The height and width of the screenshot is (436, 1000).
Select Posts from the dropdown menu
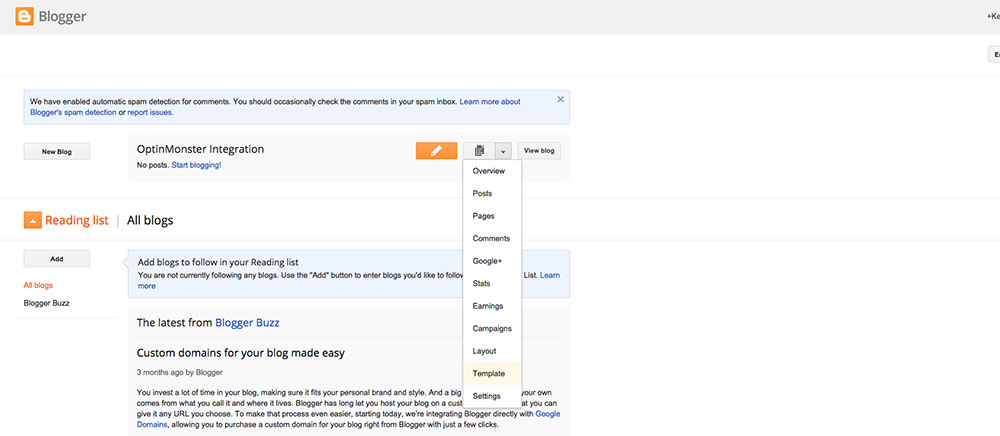pyautogui.click(x=492, y=193)
